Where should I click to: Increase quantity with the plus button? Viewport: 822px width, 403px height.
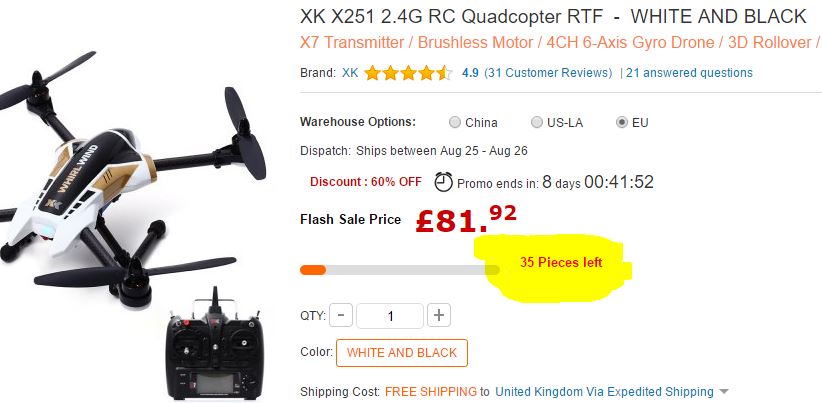pyautogui.click(x=439, y=315)
